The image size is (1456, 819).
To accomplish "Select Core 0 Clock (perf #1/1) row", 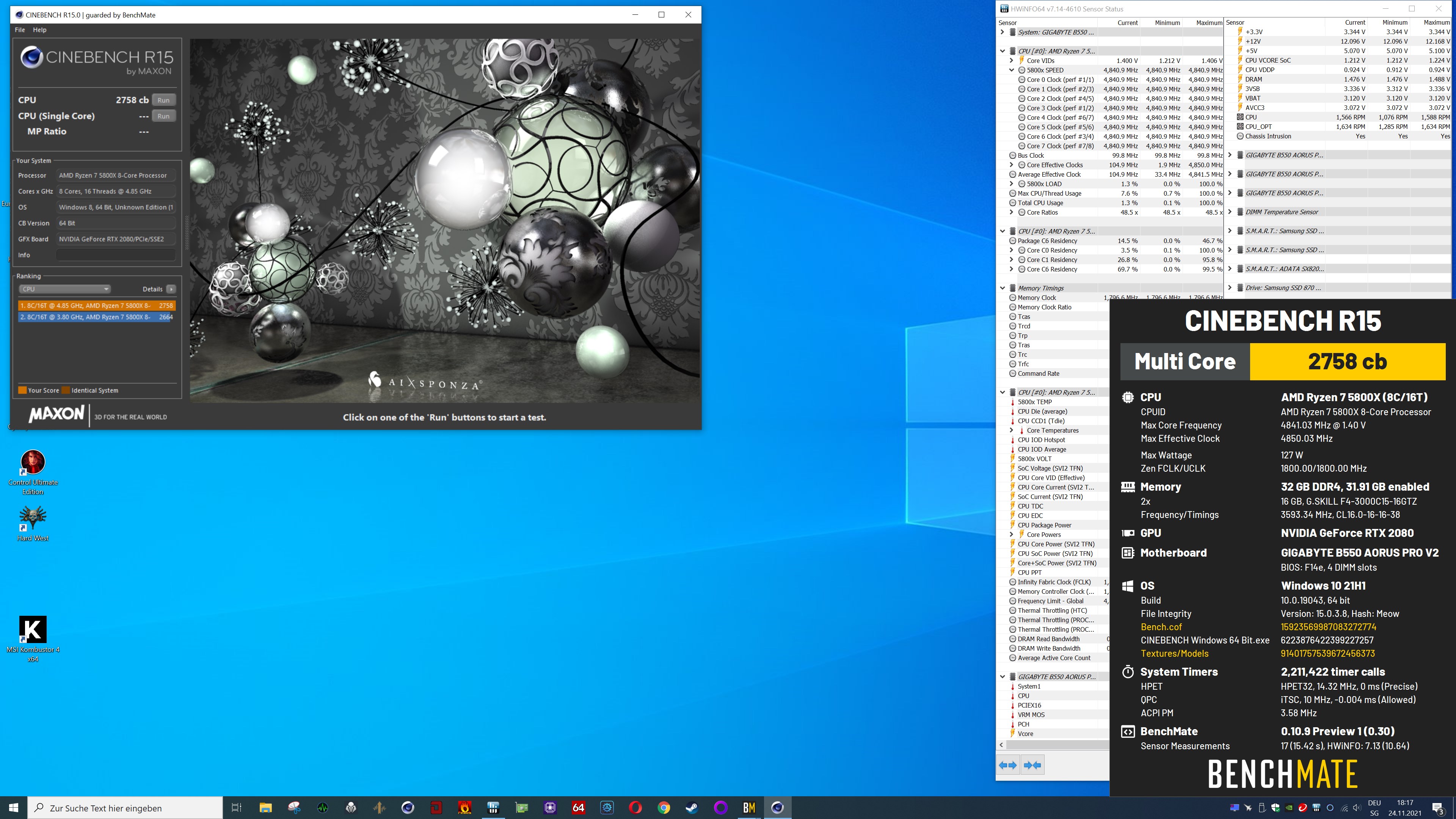I will 1110,80.
